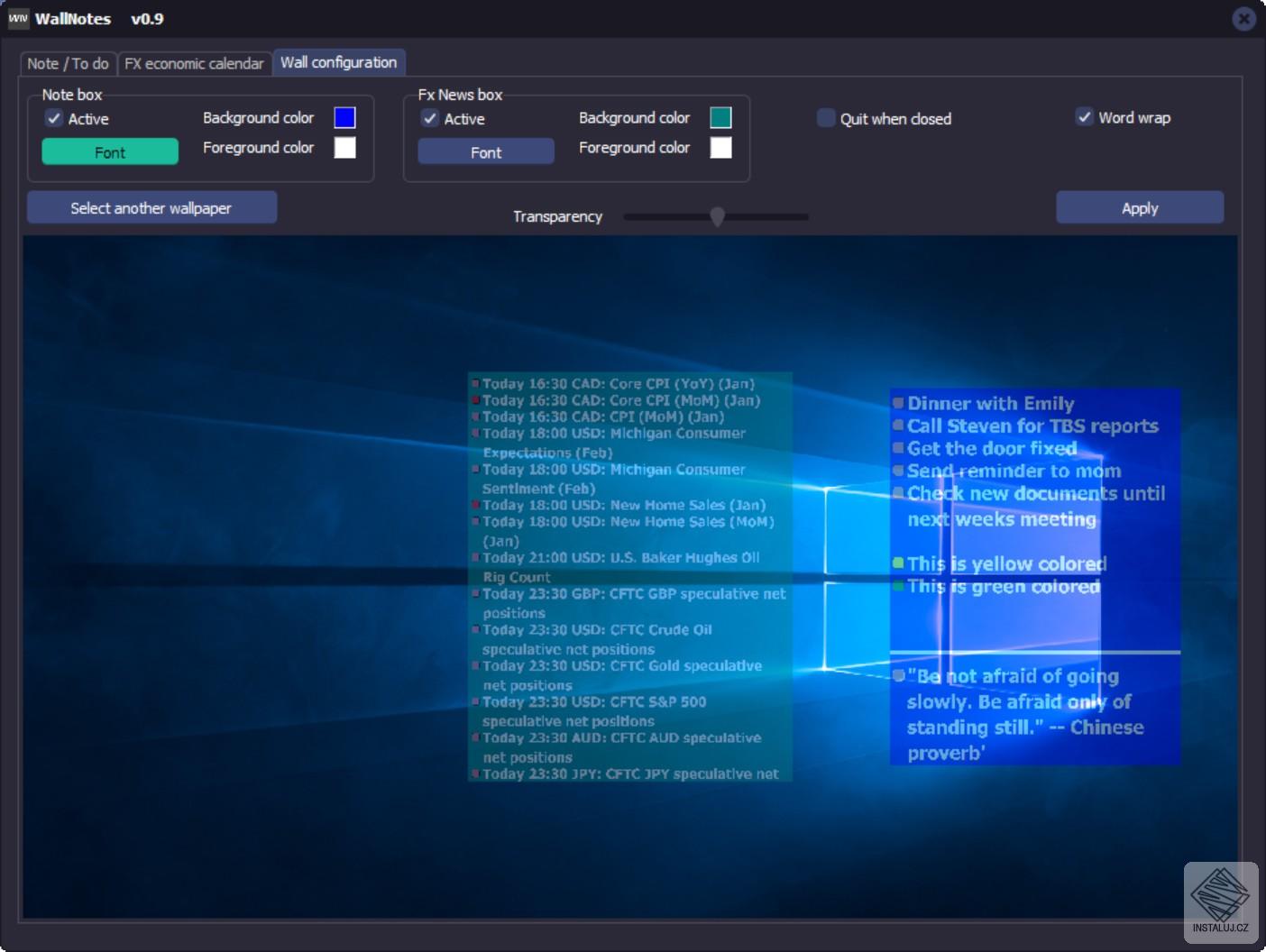Click 'New Home Sales (MoM) (Jan)' entry
The height and width of the screenshot is (952, 1266).
click(628, 531)
